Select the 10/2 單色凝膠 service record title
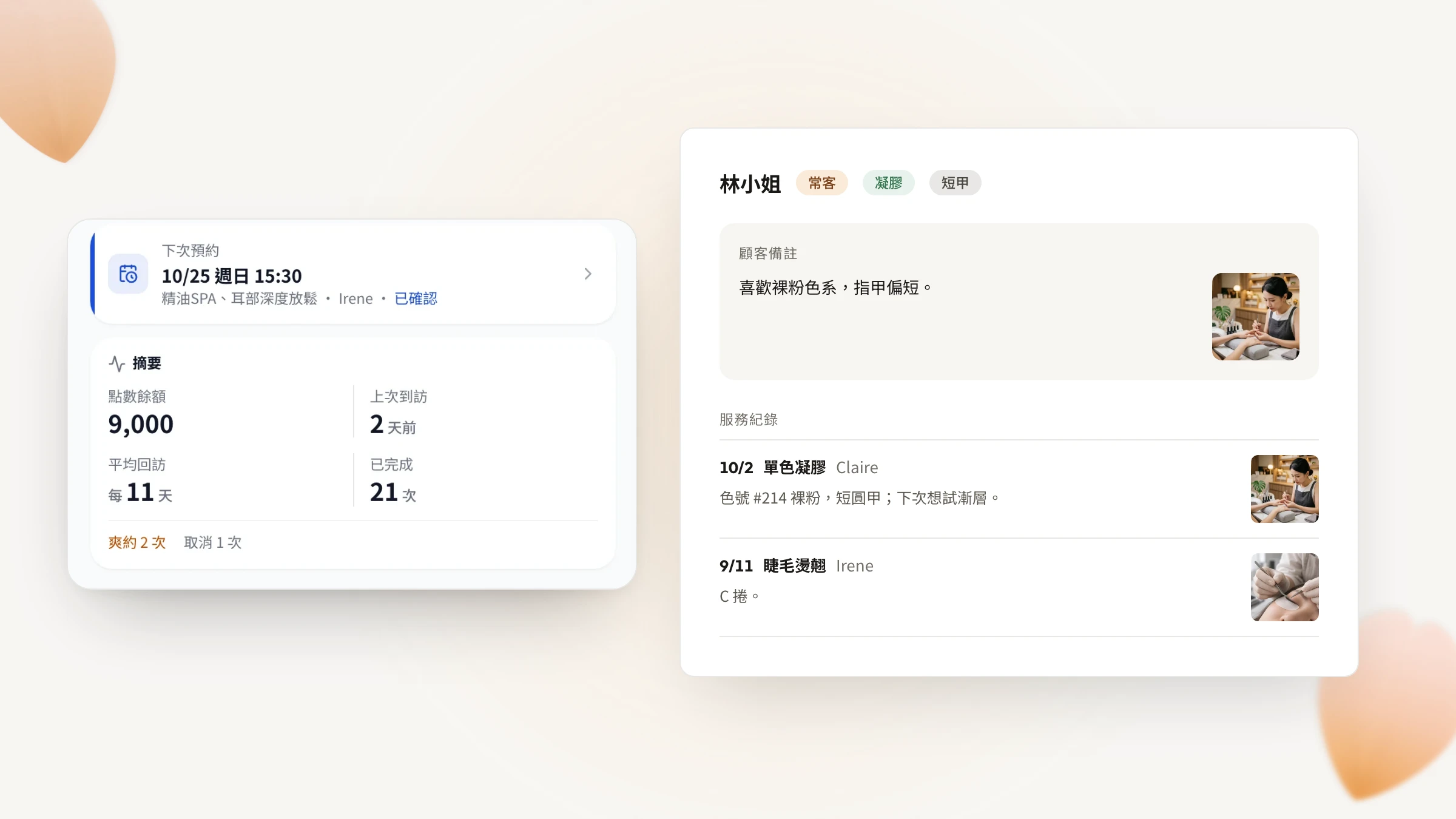This screenshot has width=1456, height=819. [772, 467]
